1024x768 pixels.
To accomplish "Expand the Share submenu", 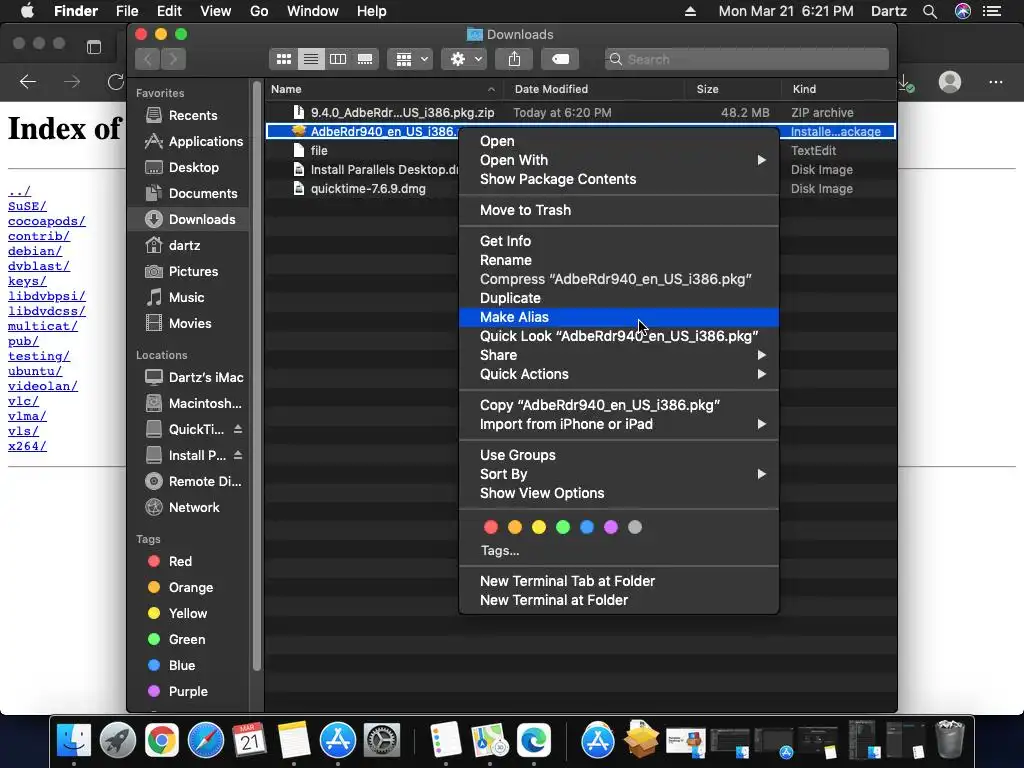I will tap(618, 355).
